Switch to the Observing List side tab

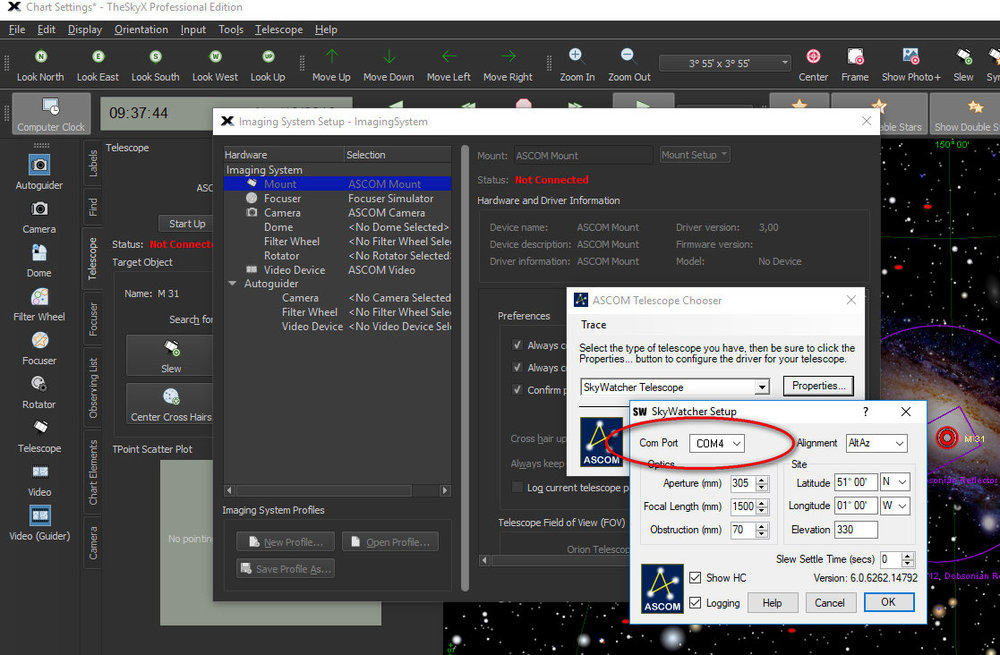click(93, 387)
